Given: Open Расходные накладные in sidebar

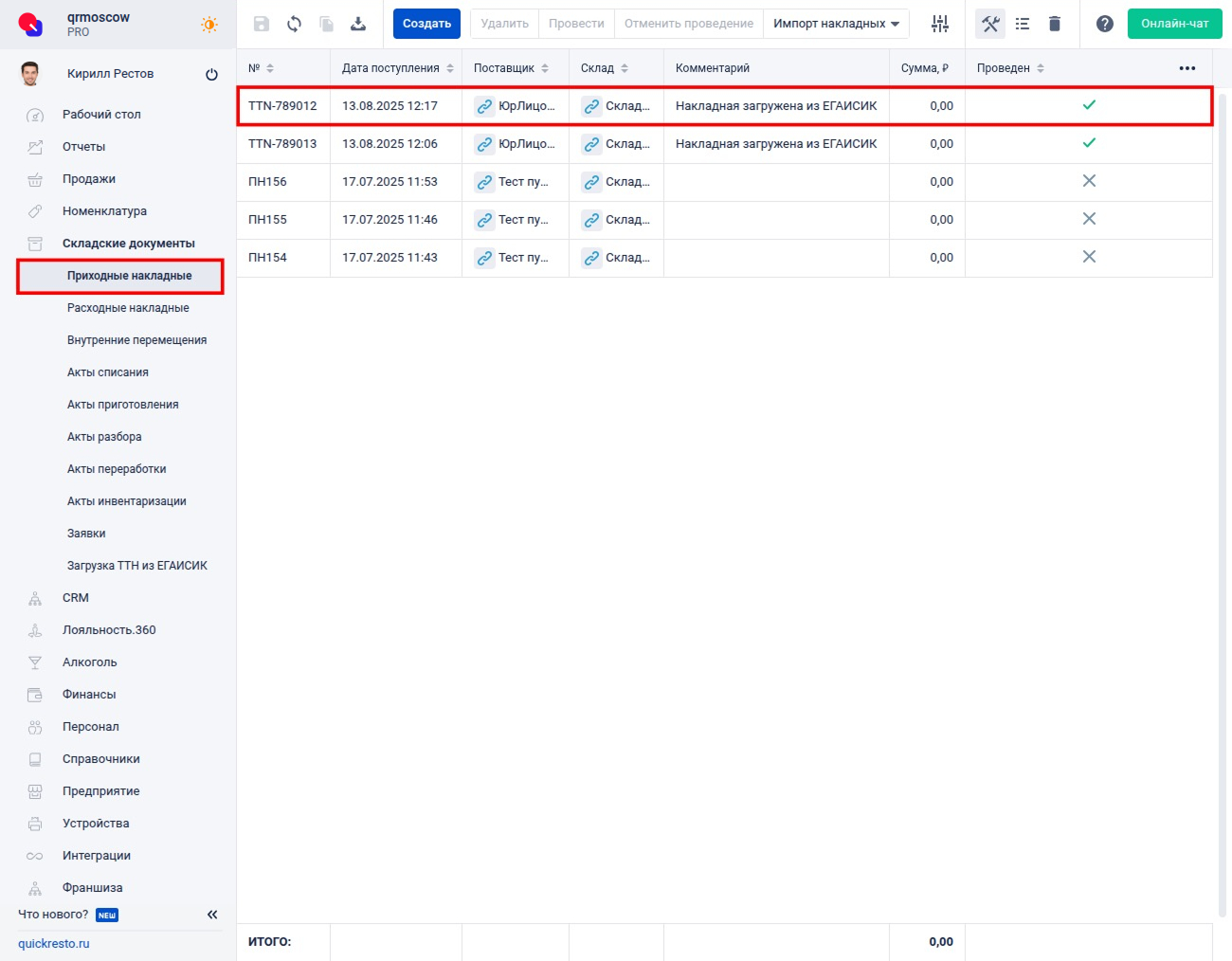Looking at the screenshot, I should pyautogui.click(x=128, y=308).
